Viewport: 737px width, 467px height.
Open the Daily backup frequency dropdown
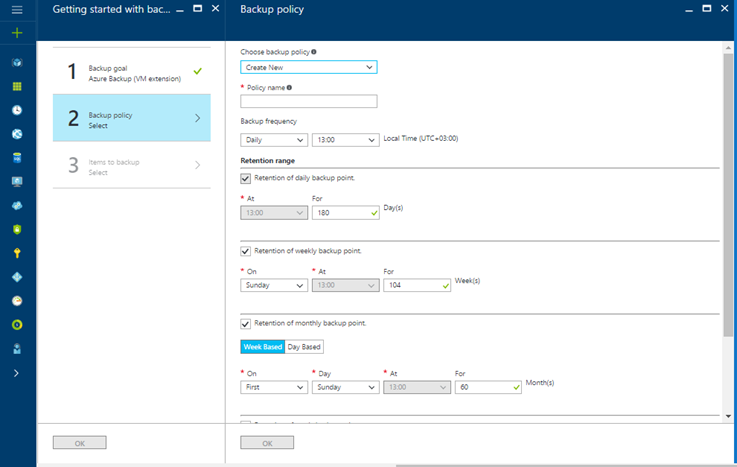coord(274,140)
